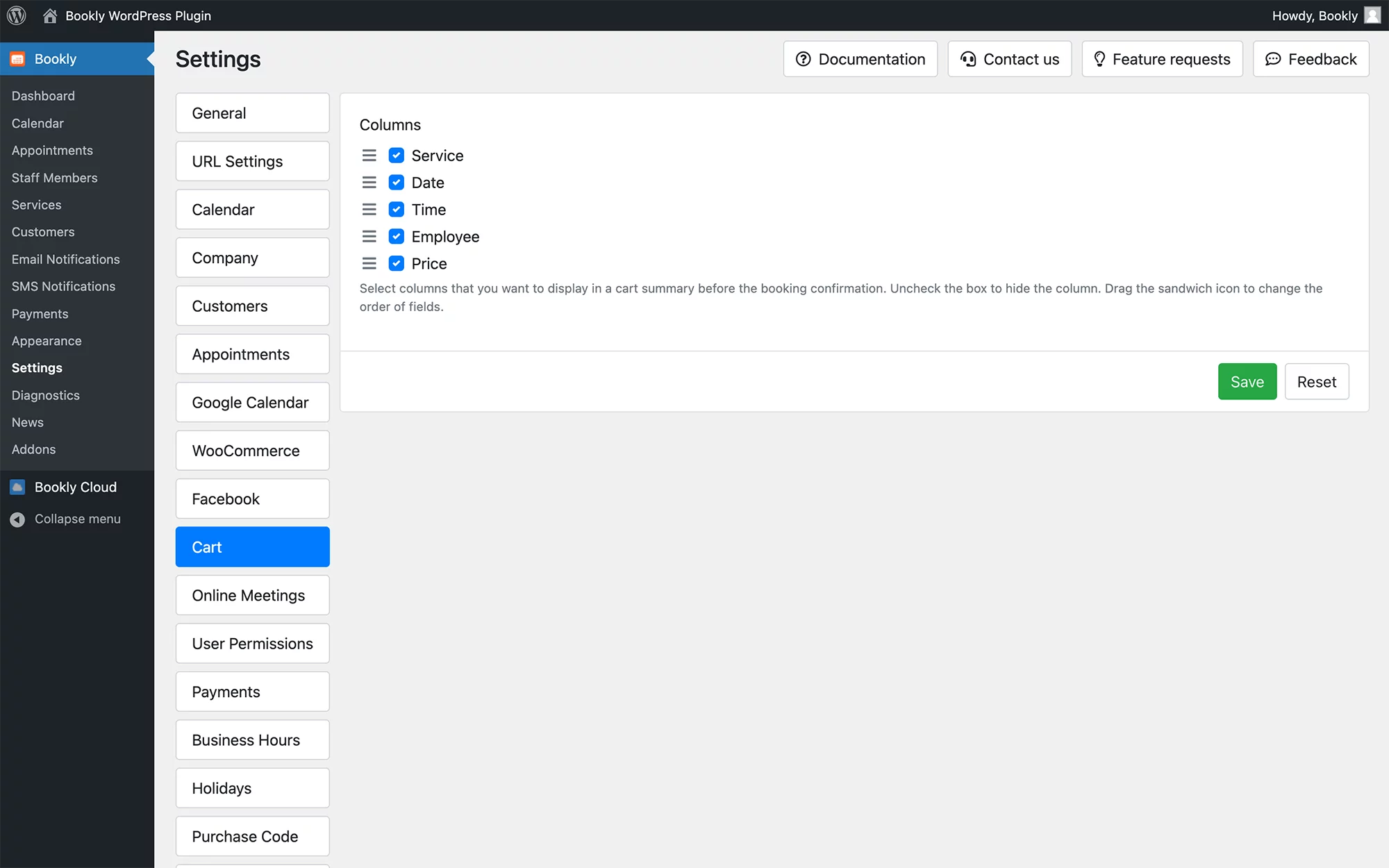Viewport: 1389px width, 868px height.
Task: Open the Payments settings tab
Action: [253, 692]
